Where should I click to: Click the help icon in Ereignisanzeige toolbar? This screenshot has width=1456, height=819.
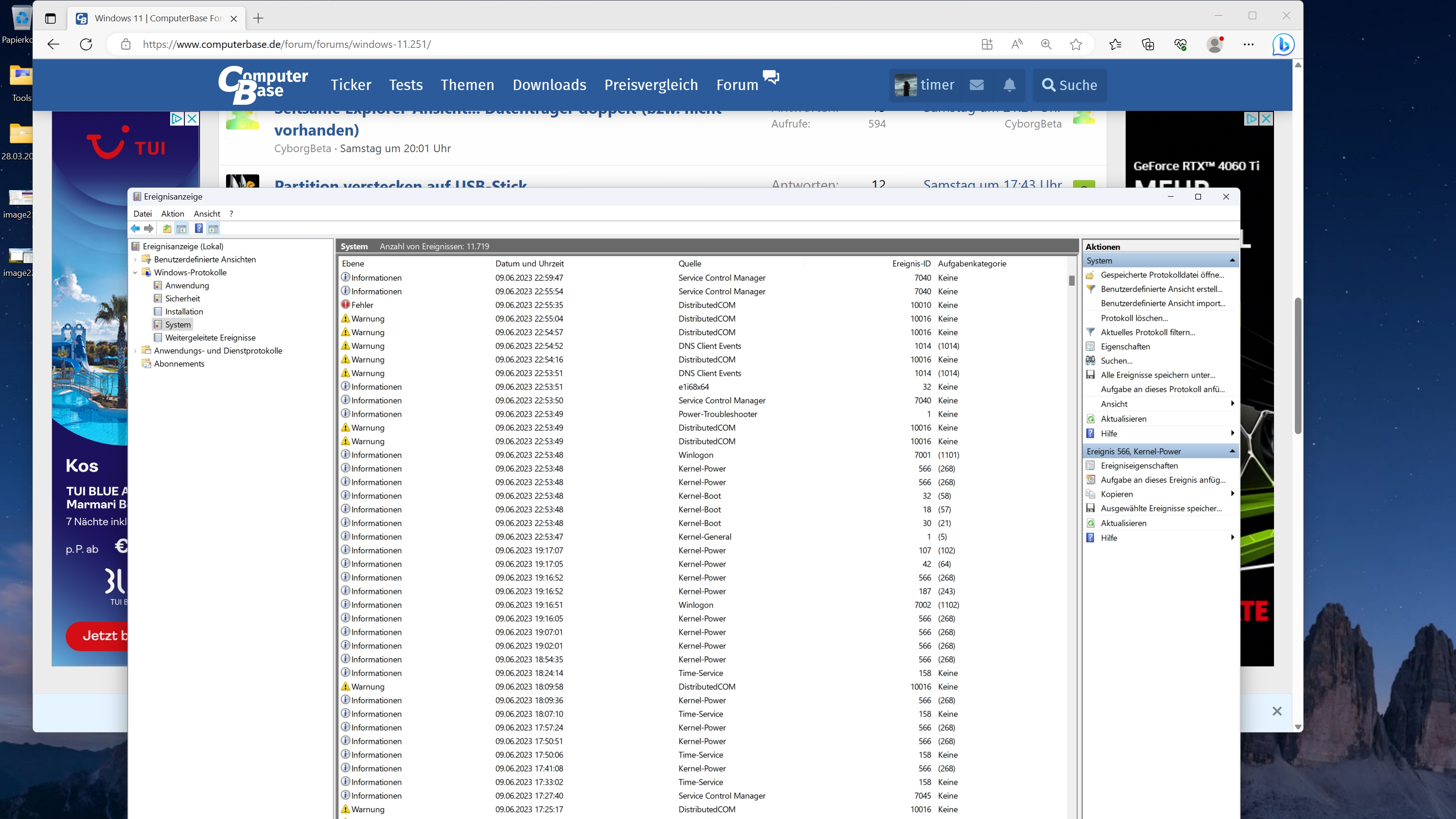tap(199, 228)
